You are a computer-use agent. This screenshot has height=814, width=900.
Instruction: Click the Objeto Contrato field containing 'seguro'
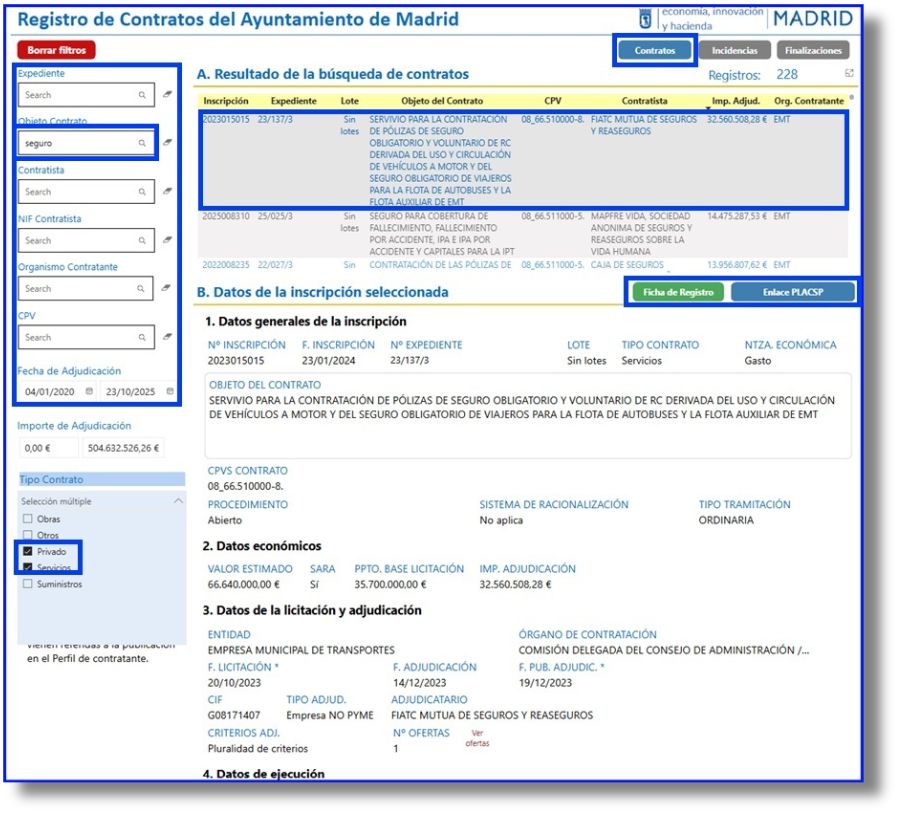point(86,143)
